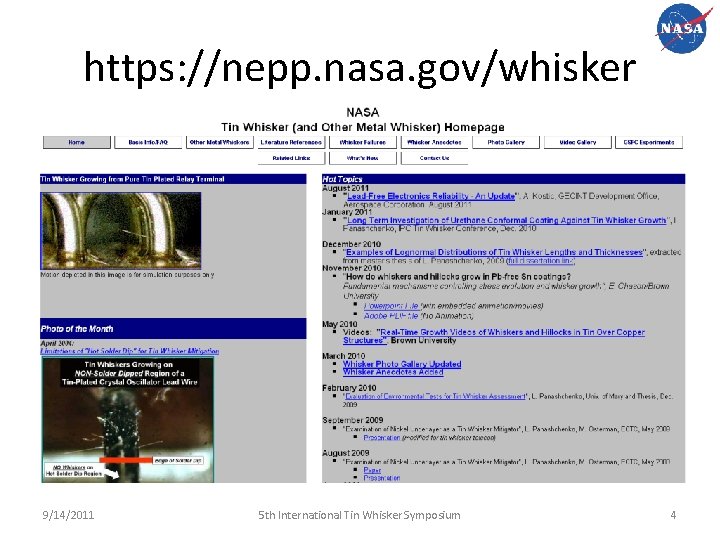Open Long Term Investigation of Urethane Conformal Coating link
The image size is (720, 540).
[x=506, y=220]
